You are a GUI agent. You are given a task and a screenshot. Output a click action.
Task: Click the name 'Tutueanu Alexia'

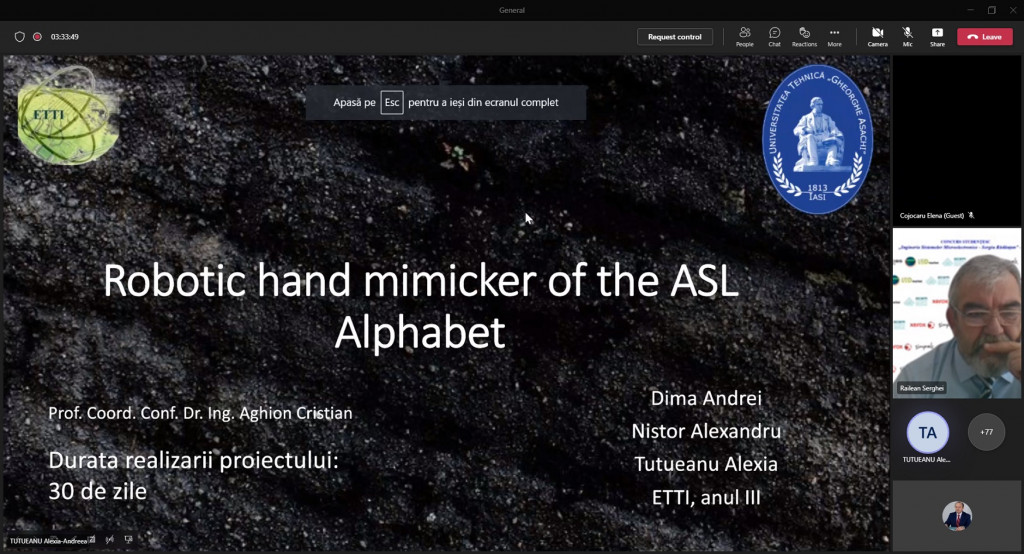click(706, 464)
